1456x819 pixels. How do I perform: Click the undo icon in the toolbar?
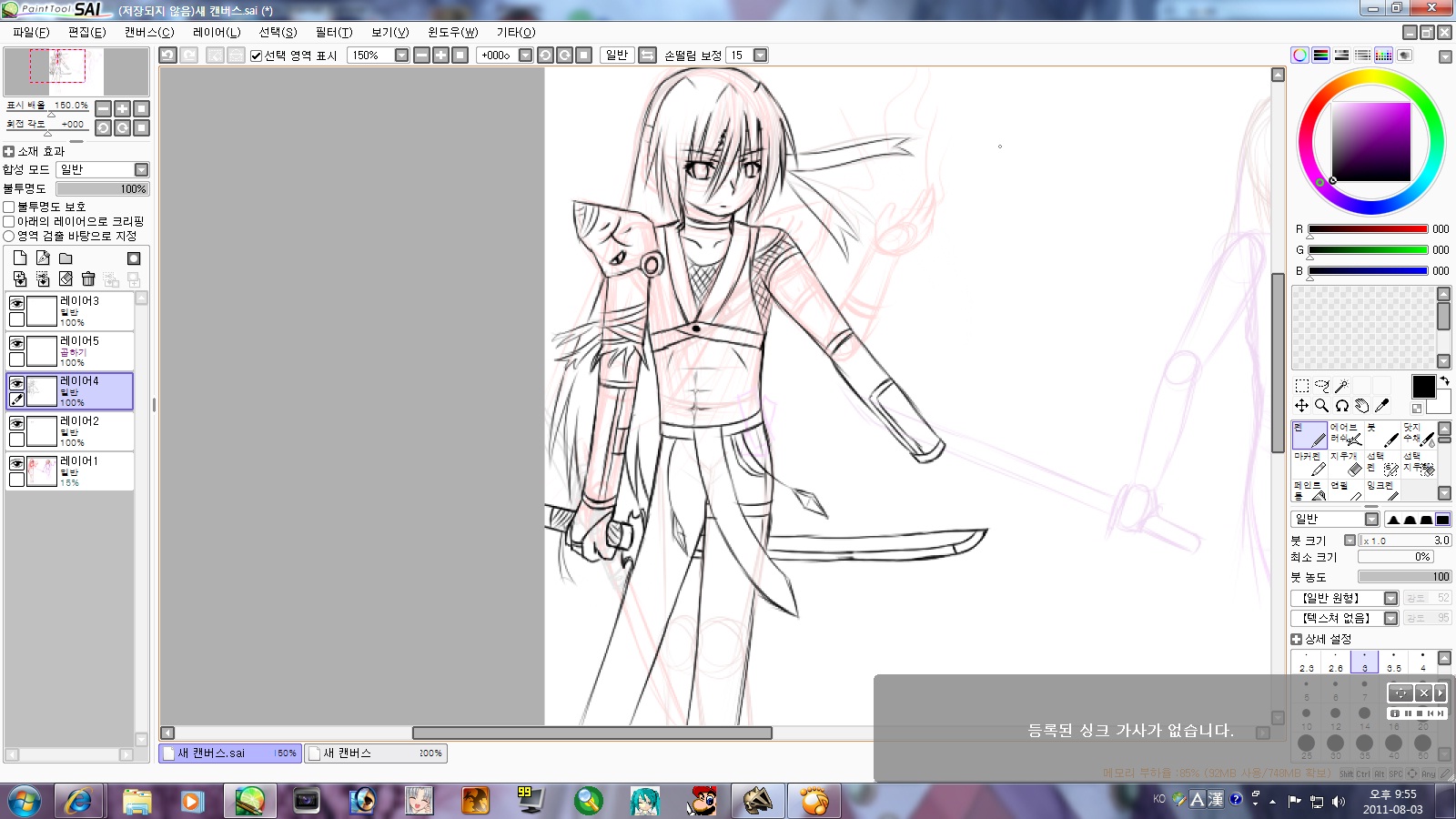[167, 55]
